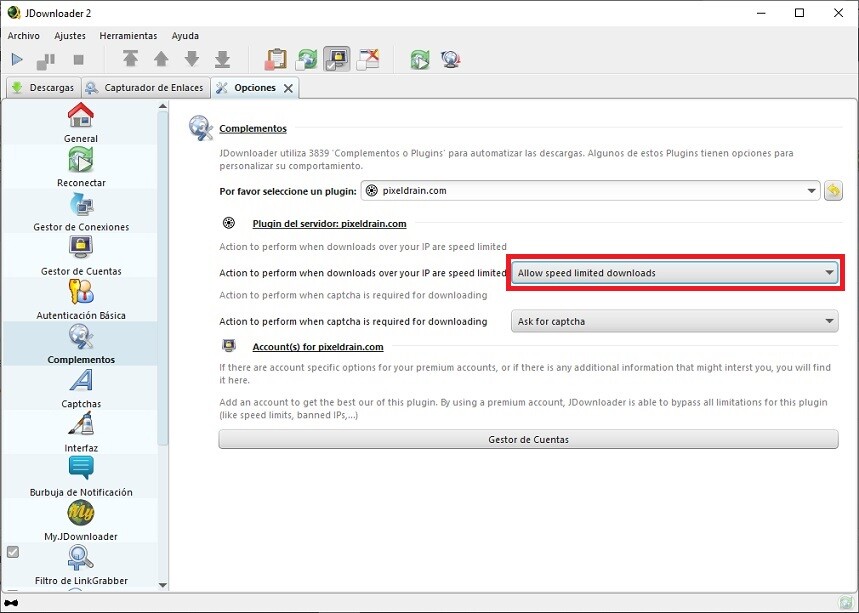This screenshot has height=613, width=859.
Task: Start downloads with the play icon
Action: click(x=17, y=59)
